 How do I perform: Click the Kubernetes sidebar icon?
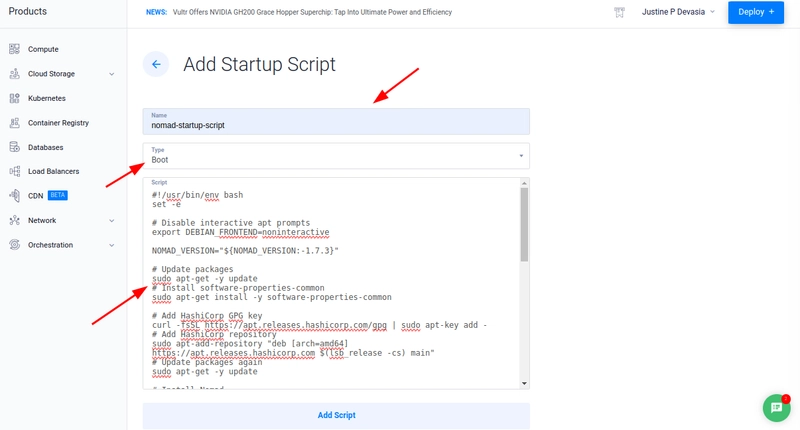coord(14,98)
